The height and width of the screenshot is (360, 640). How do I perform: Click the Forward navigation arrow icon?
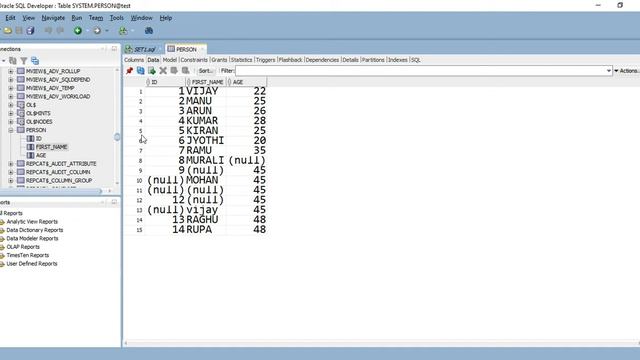tap(97, 31)
